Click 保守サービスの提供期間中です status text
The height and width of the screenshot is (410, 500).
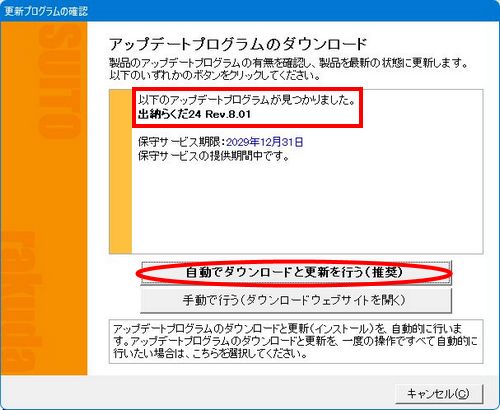[x=213, y=156]
